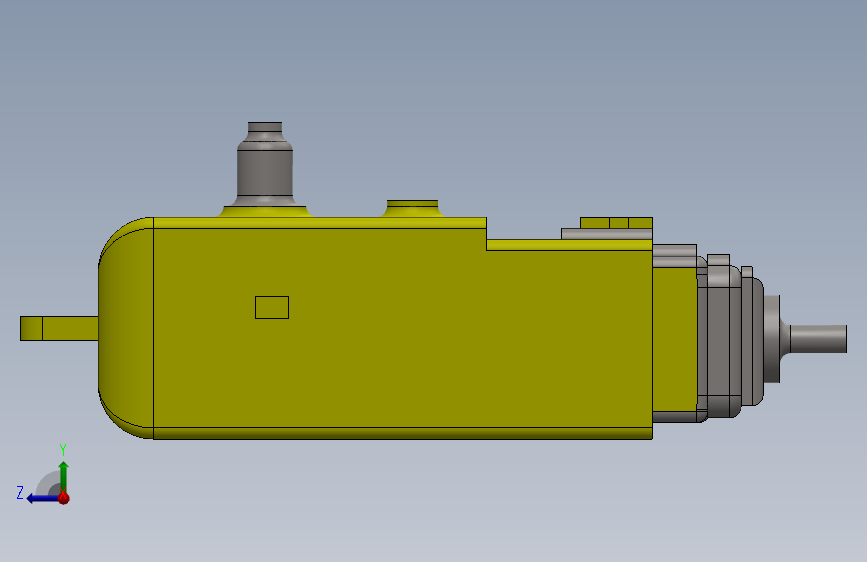Select the gray output shaft at right end
The image size is (867, 562).
point(818,339)
